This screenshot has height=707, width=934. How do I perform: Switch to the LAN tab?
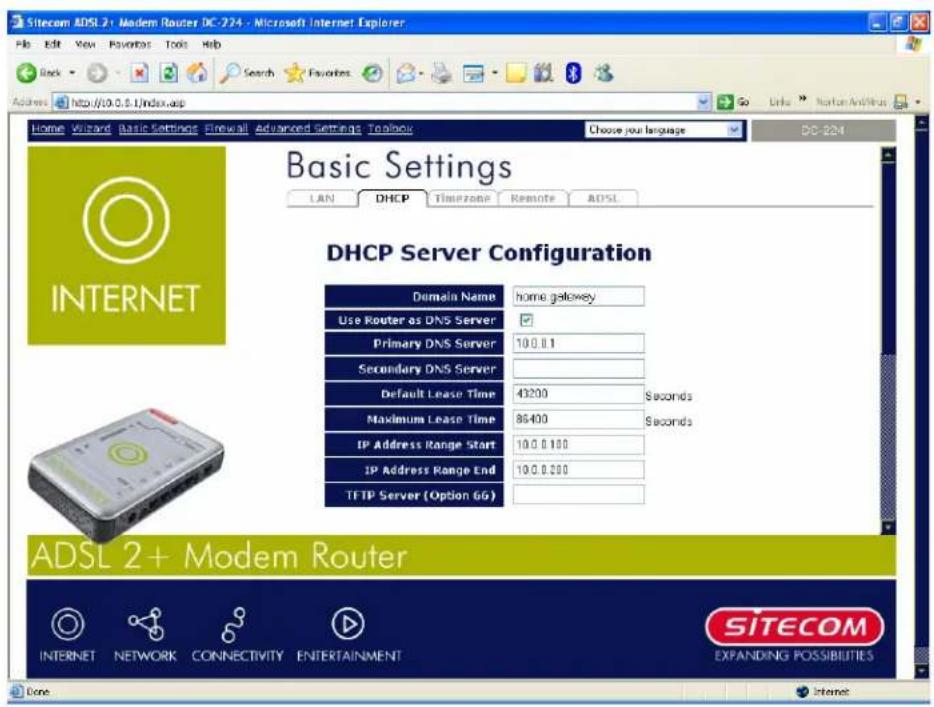pos(322,198)
